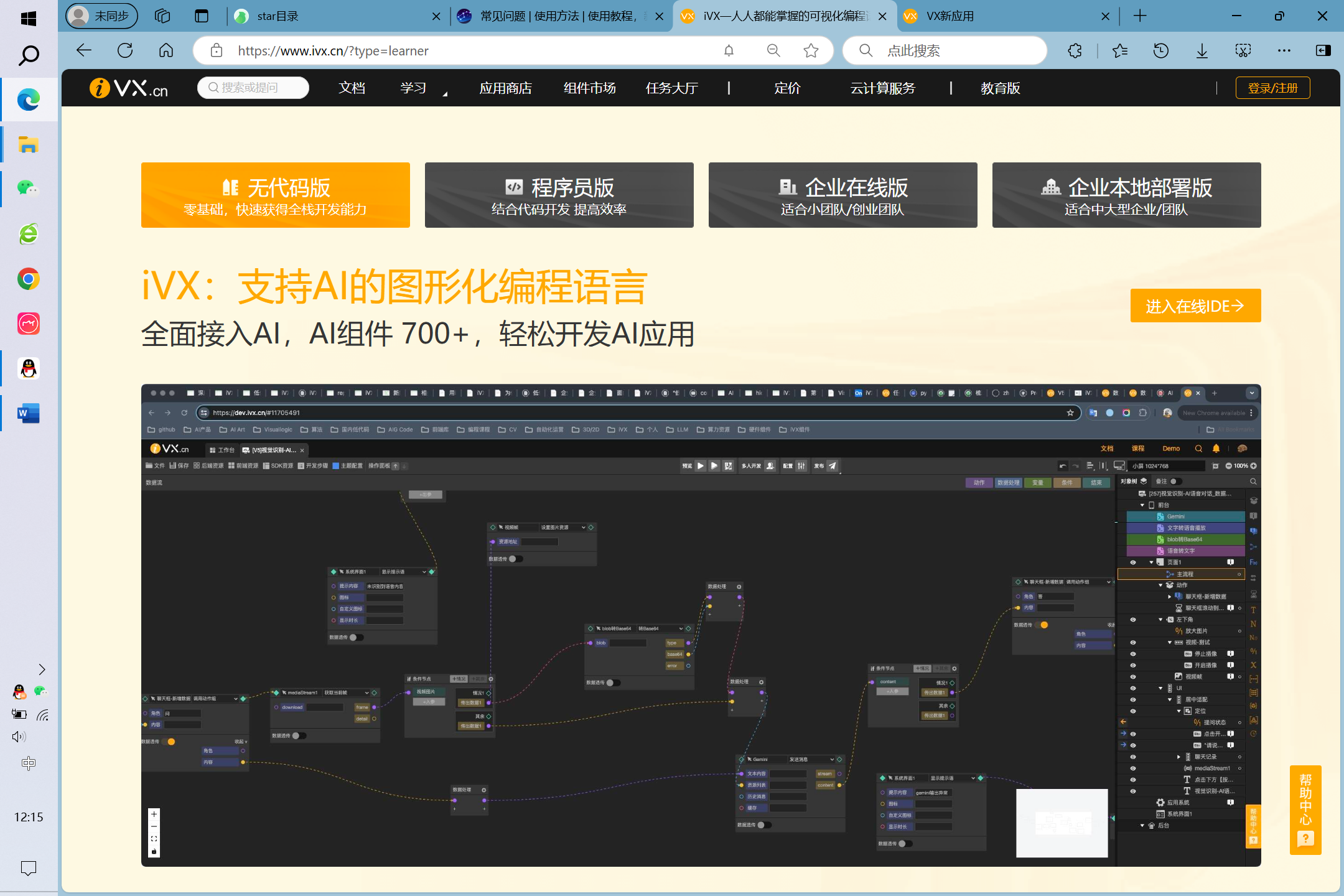Open 云计算服务 in the nav bar

pyautogui.click(x=883, y=88)
